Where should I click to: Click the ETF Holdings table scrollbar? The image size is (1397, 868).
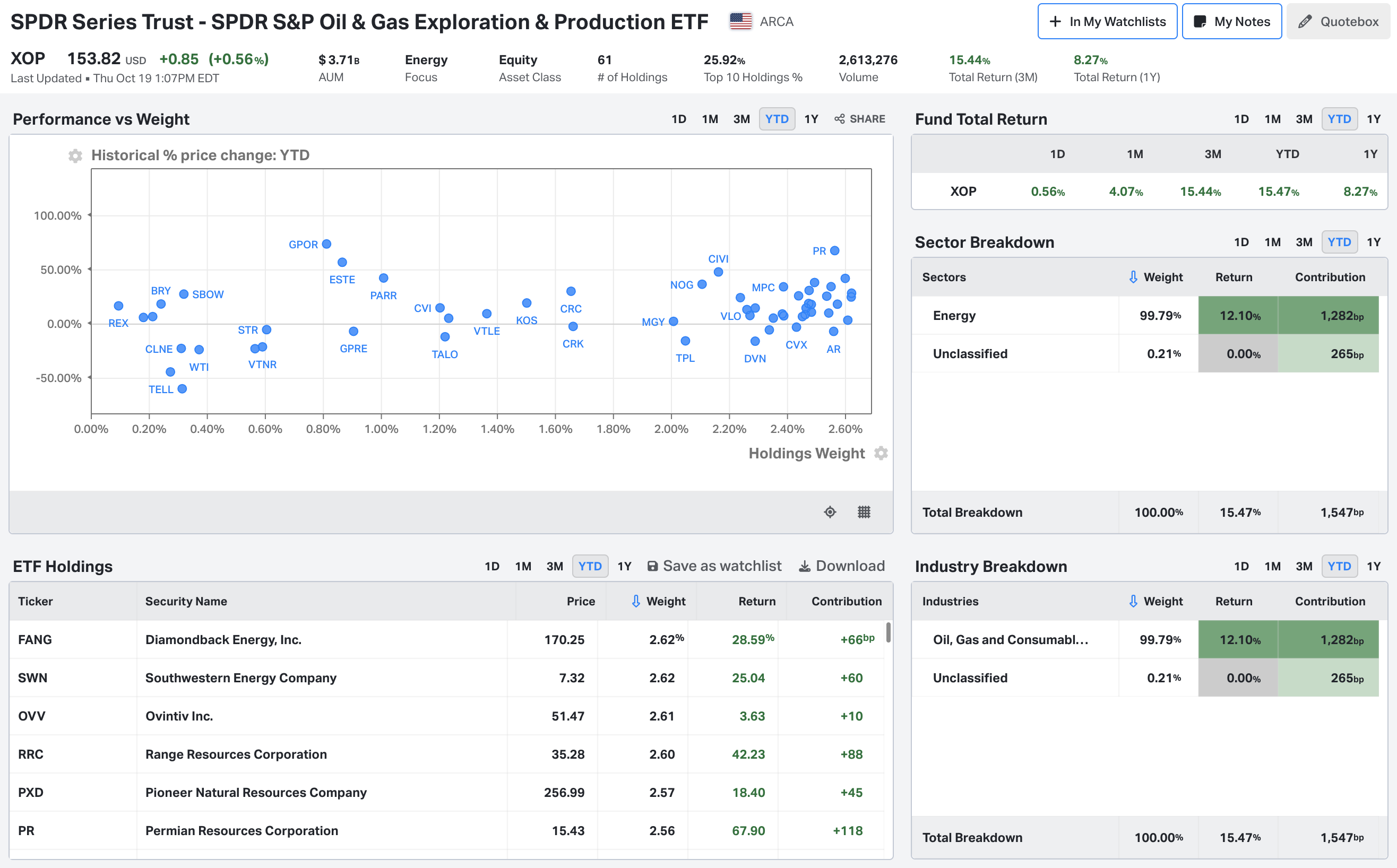(889, 632)
